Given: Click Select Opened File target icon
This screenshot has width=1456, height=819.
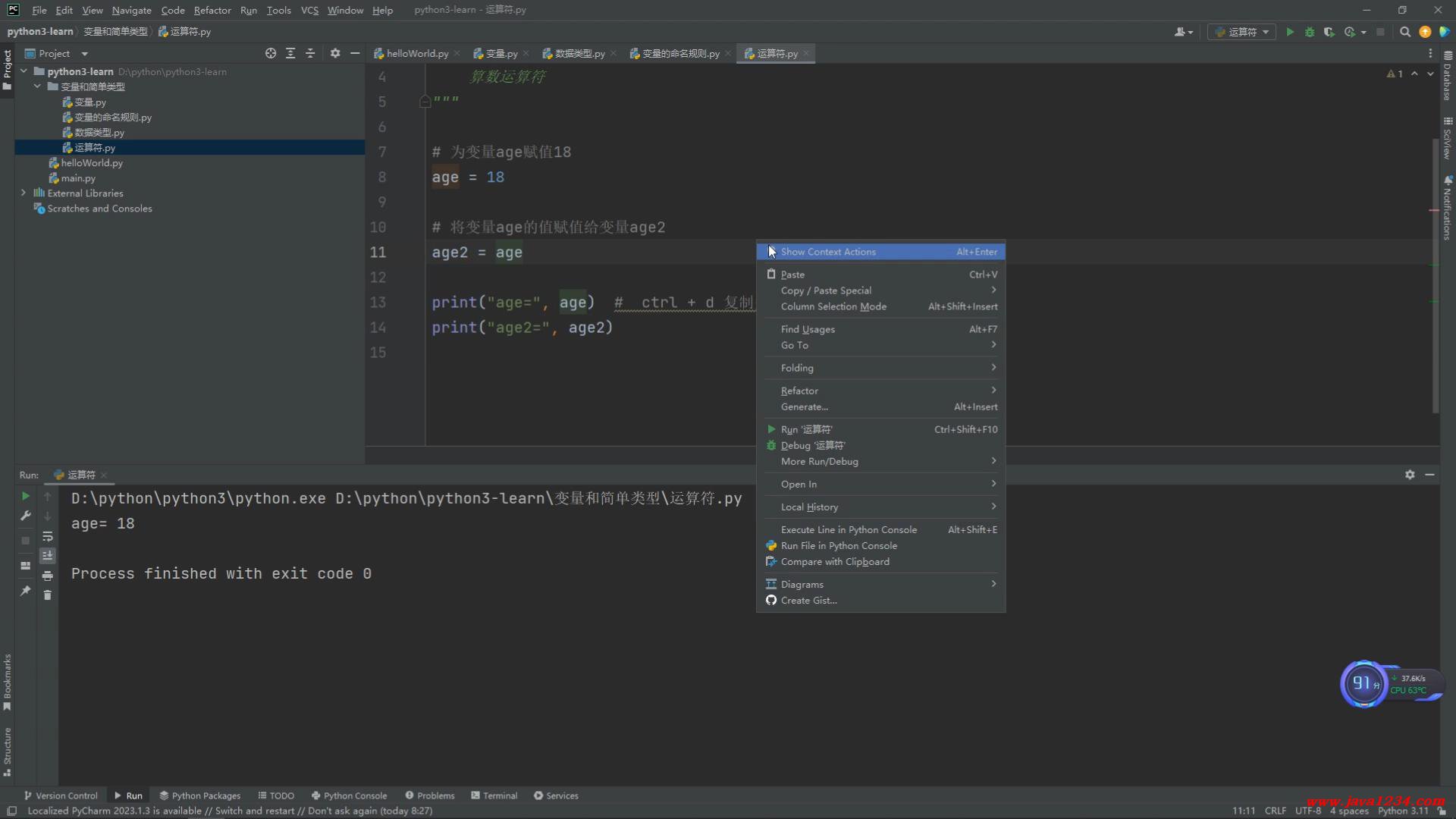Looking at the screenshot, I should pyautogui.click(x=271, y=53).
